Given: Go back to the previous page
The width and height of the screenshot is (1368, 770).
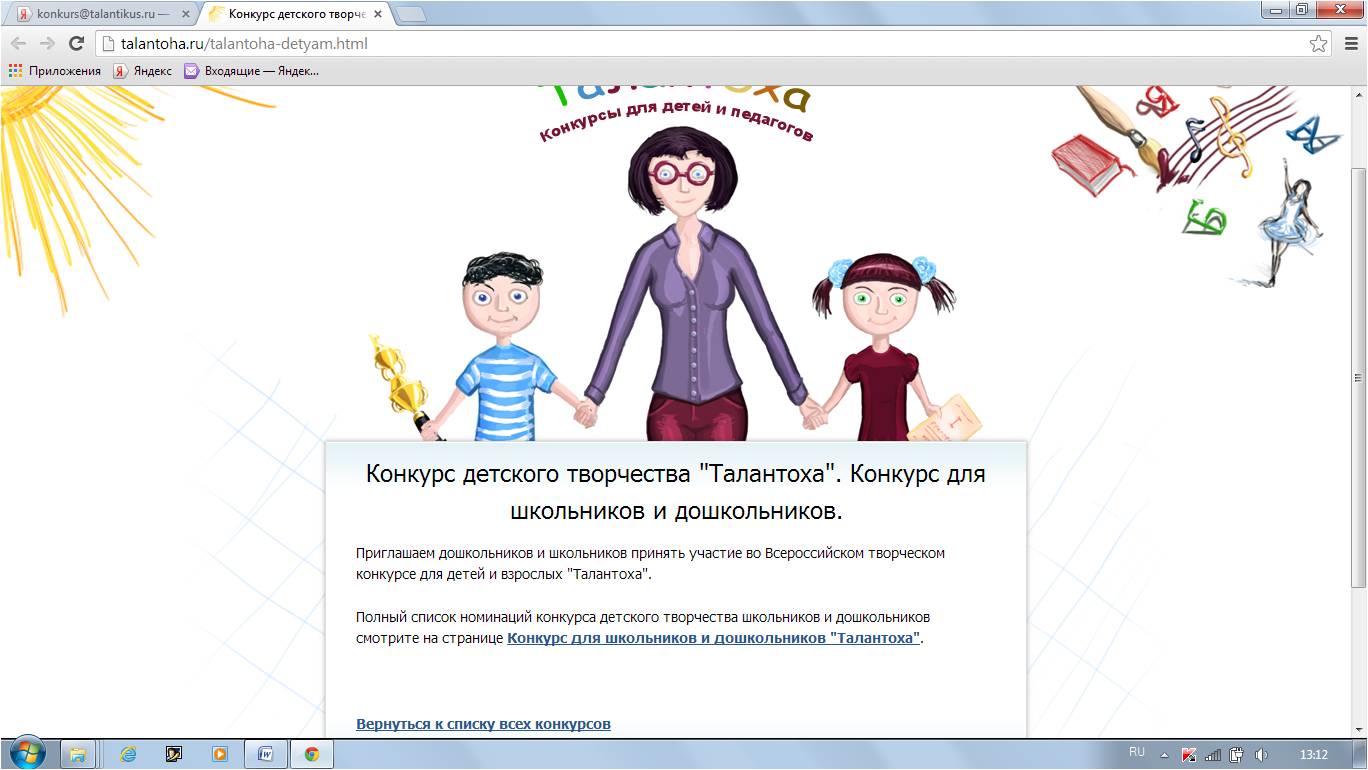Looking at the screenshot, I should point(18,44).
